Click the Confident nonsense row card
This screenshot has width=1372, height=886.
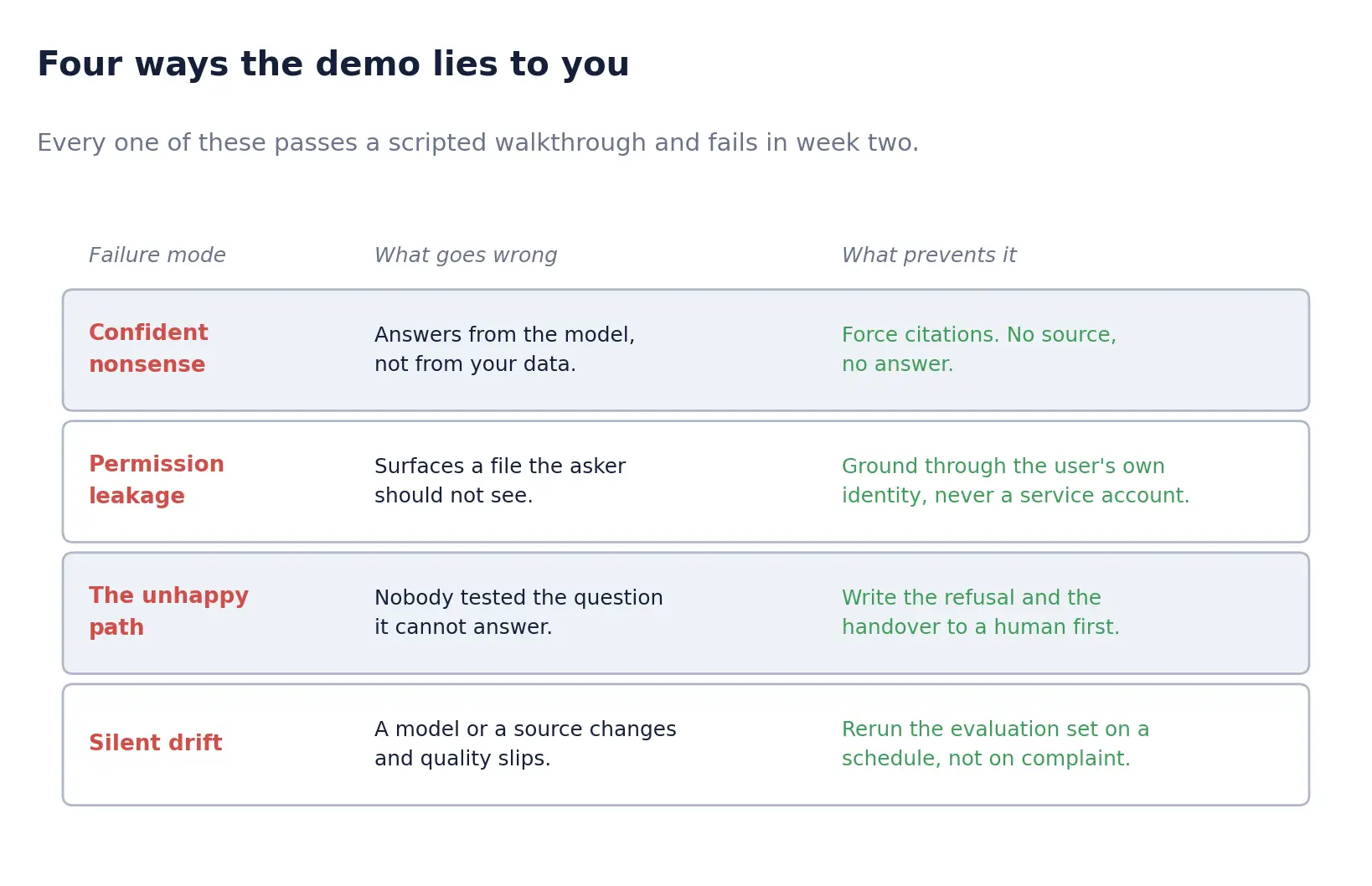[x=686, y=350]
